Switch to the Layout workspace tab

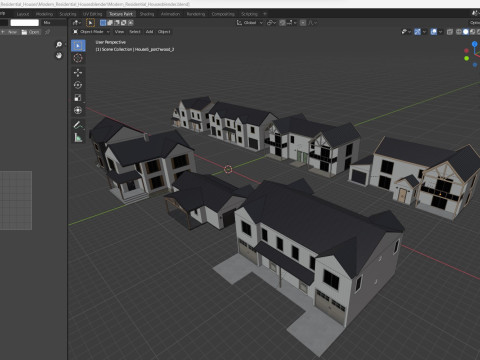23,14
